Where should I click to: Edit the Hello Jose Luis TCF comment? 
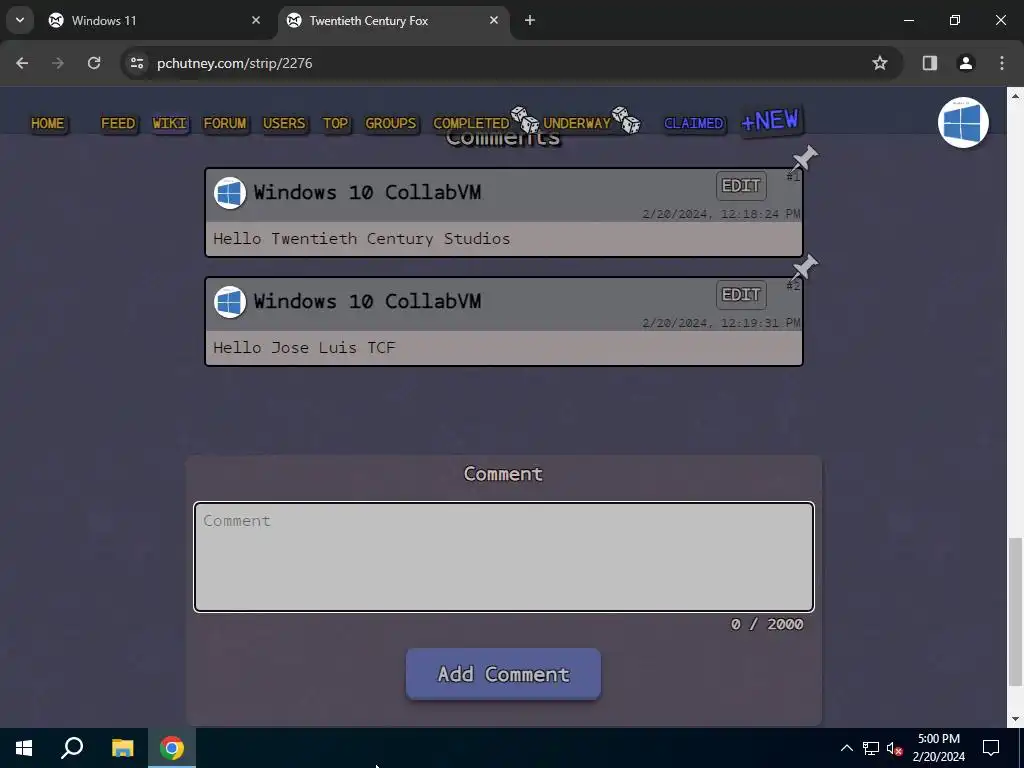click(x=741, y=295)
